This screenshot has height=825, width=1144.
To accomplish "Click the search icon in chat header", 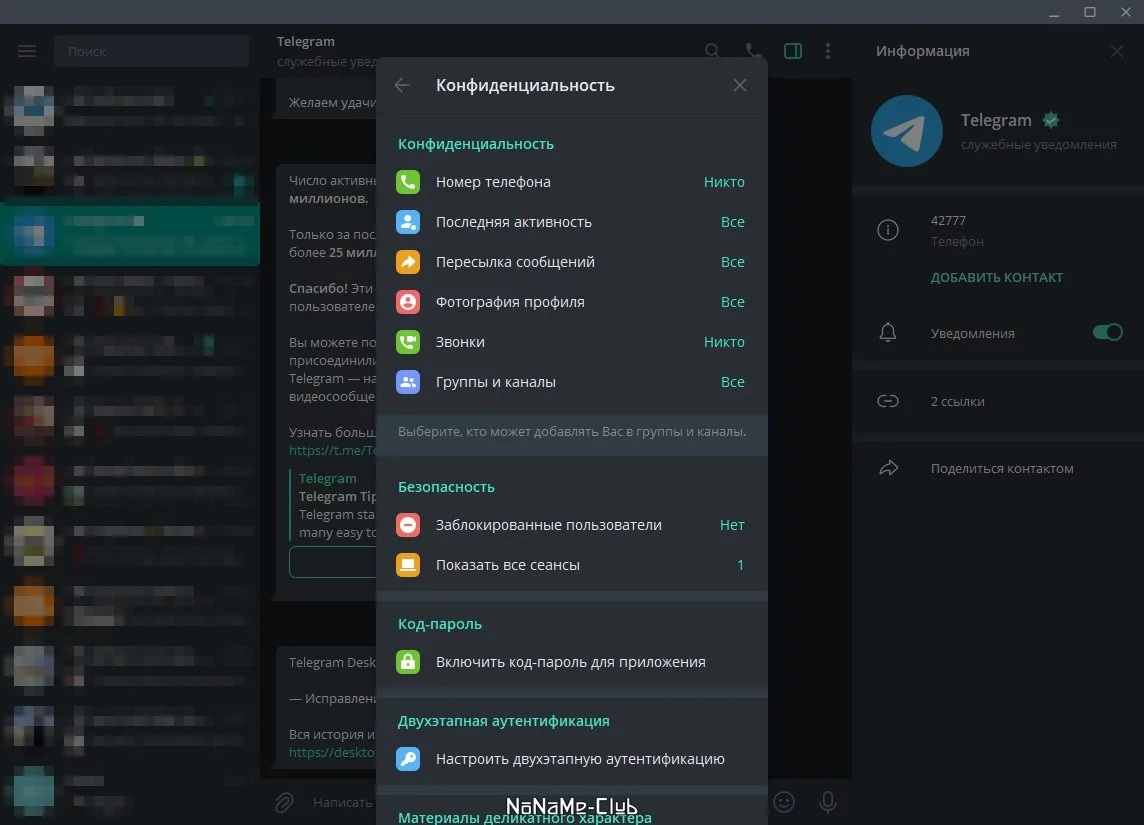I will pyautogui.click(x=713, y=51).
